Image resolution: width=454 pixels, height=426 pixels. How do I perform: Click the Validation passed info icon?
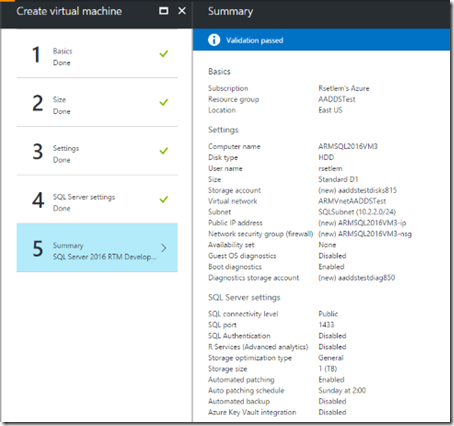(x=214, y=40)
